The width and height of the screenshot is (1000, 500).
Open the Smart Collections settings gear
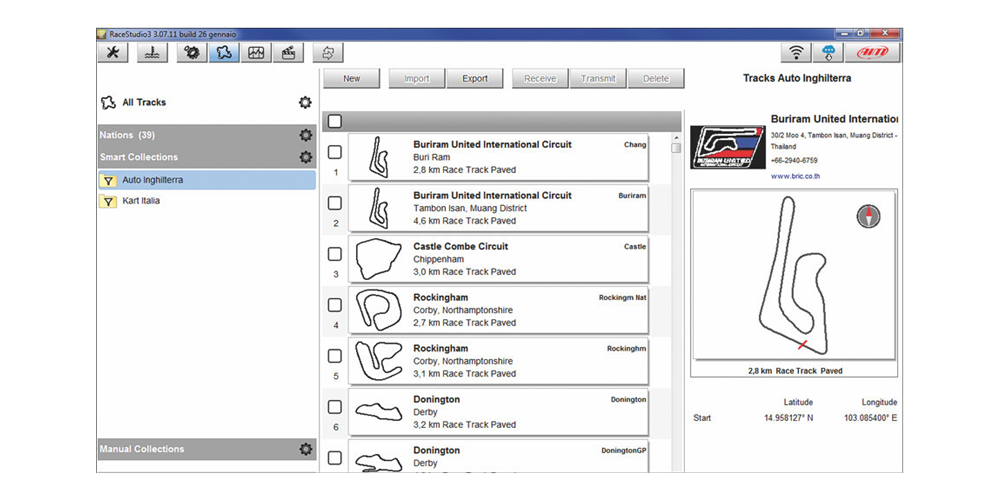tap(305, 157)
